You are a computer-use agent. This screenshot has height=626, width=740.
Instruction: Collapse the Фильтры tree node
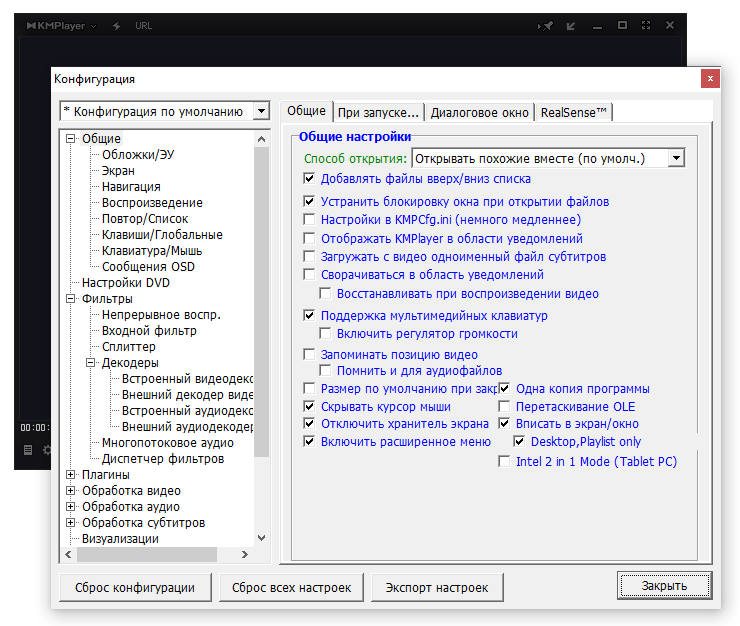click(x=70, y=299)
